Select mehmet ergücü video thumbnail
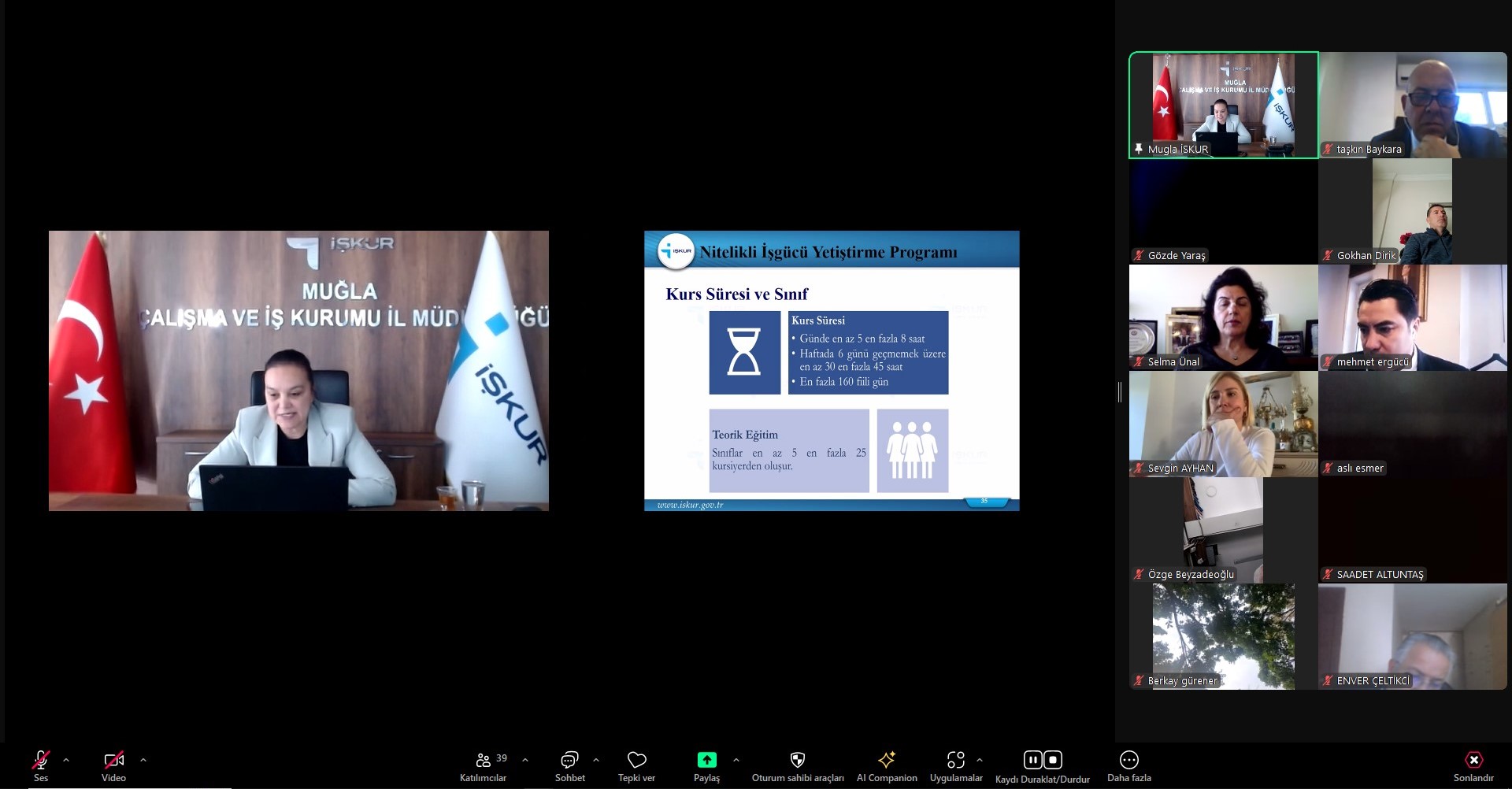 (1413, 317)
